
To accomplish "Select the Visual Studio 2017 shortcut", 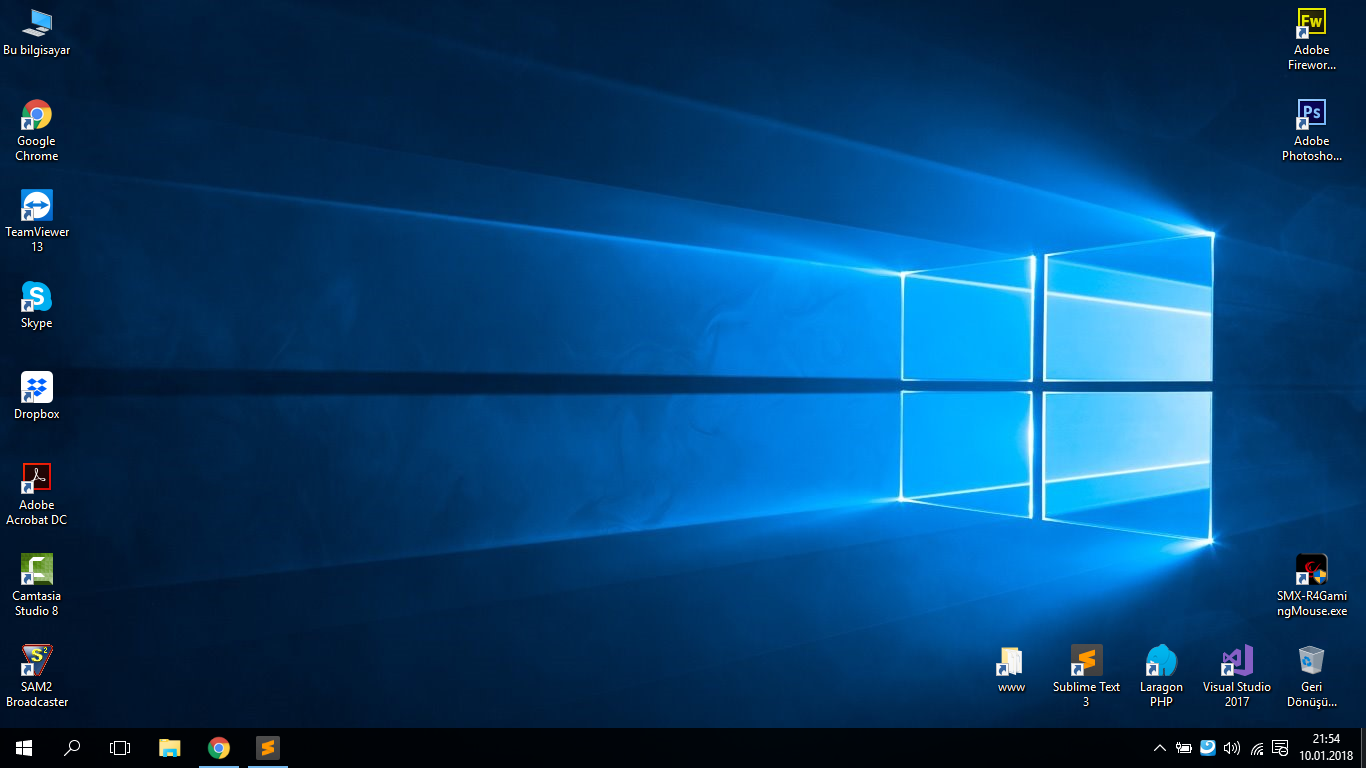I will point(1237,676).
